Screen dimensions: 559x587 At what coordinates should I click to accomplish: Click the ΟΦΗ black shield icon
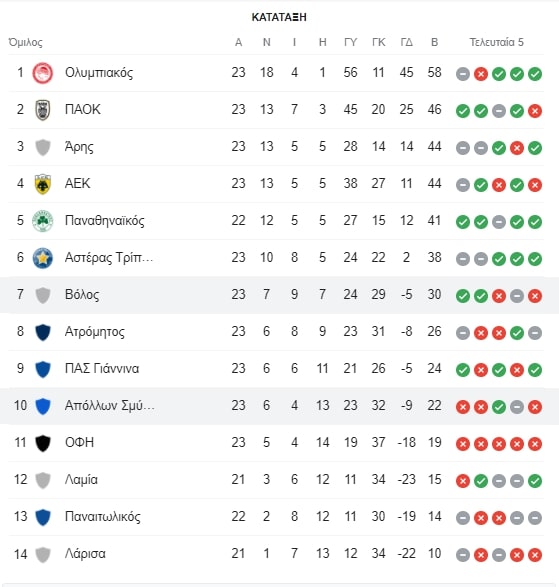(x=43, y=444)
